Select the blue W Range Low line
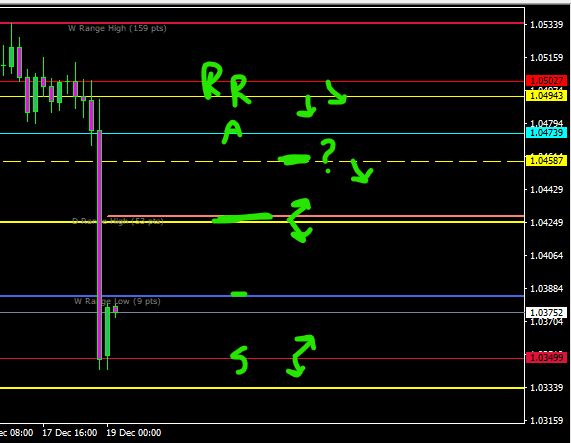 click(x=262, y=296)
